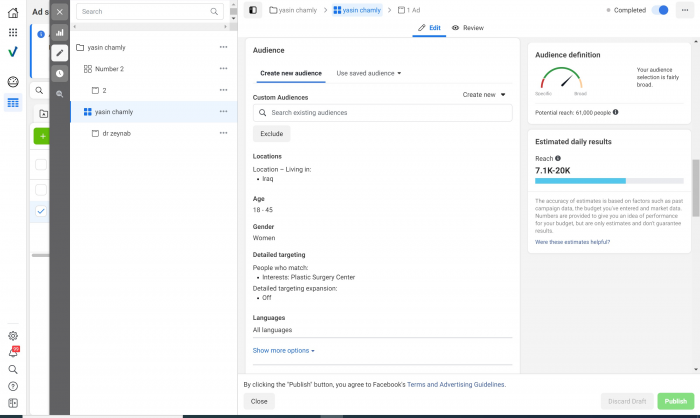Open the clock history icon in dark sidebar
The width and height of the screenshot is (700, 418).
(60, 73)
